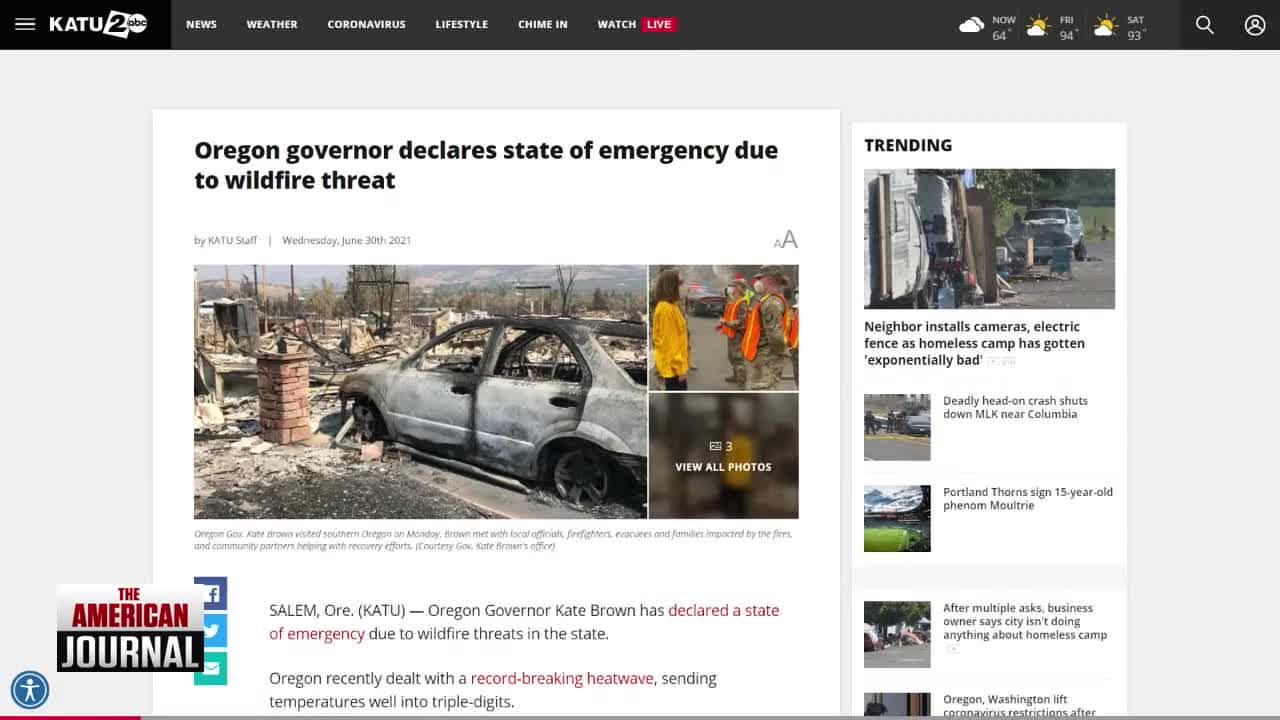The height and width of the screenshot is (720, 1280).
Task: Open the Lifestyle menu item
Action: [x=462, y=25]
